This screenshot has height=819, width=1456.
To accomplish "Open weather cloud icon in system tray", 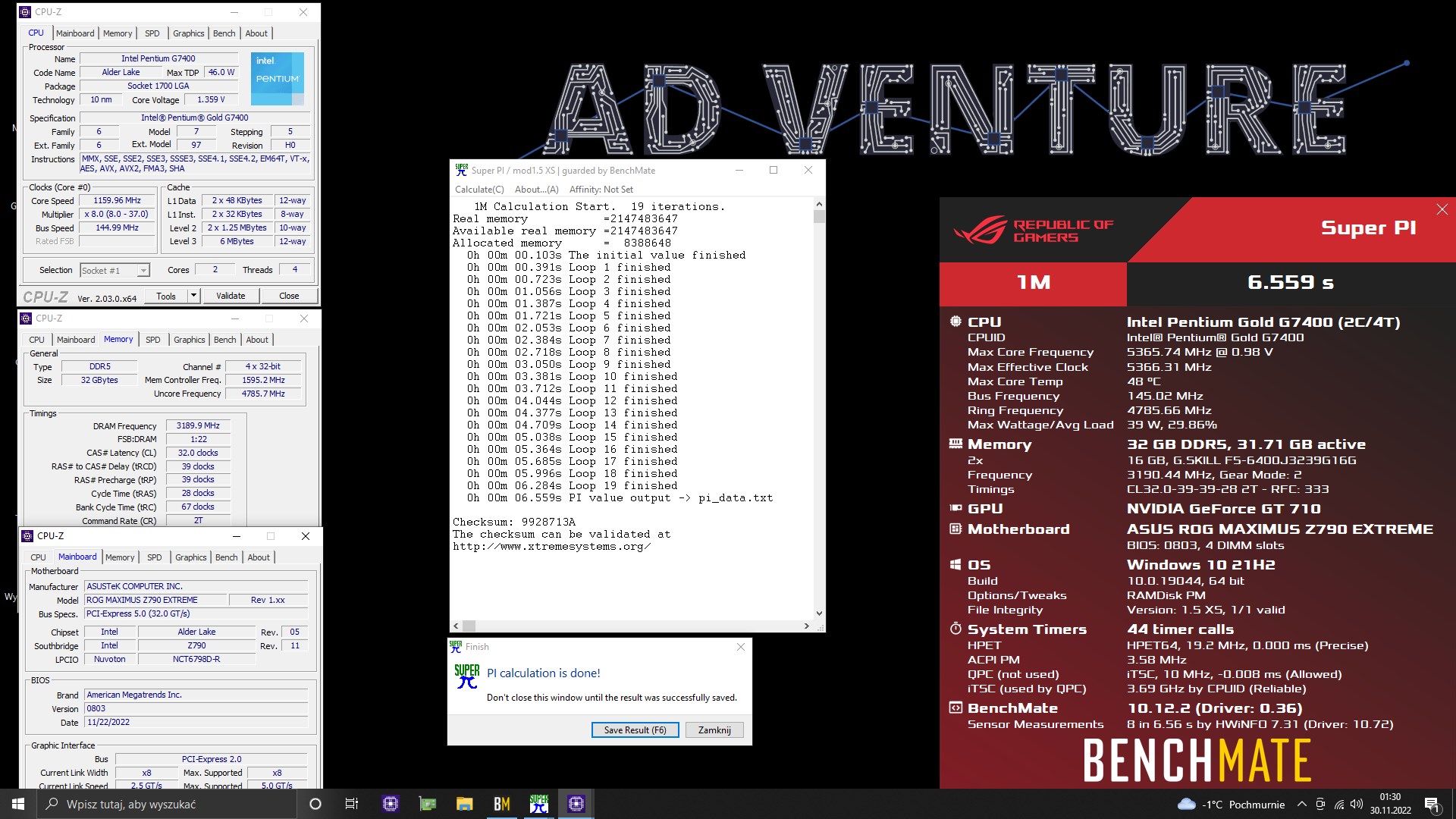I will [x=1187, y=804].
